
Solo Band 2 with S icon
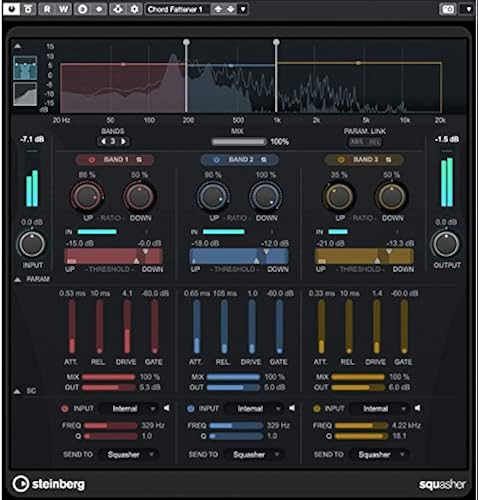[264, 160]
